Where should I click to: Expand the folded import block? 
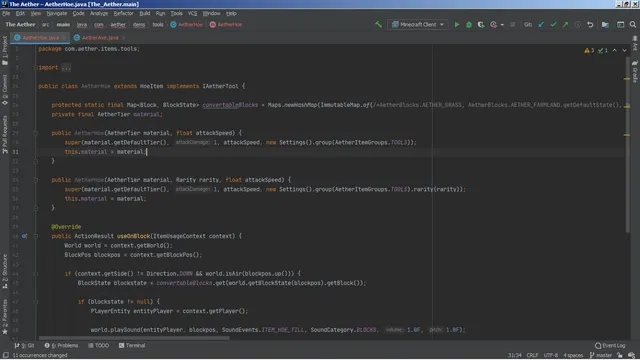click(x=66, y=68)
